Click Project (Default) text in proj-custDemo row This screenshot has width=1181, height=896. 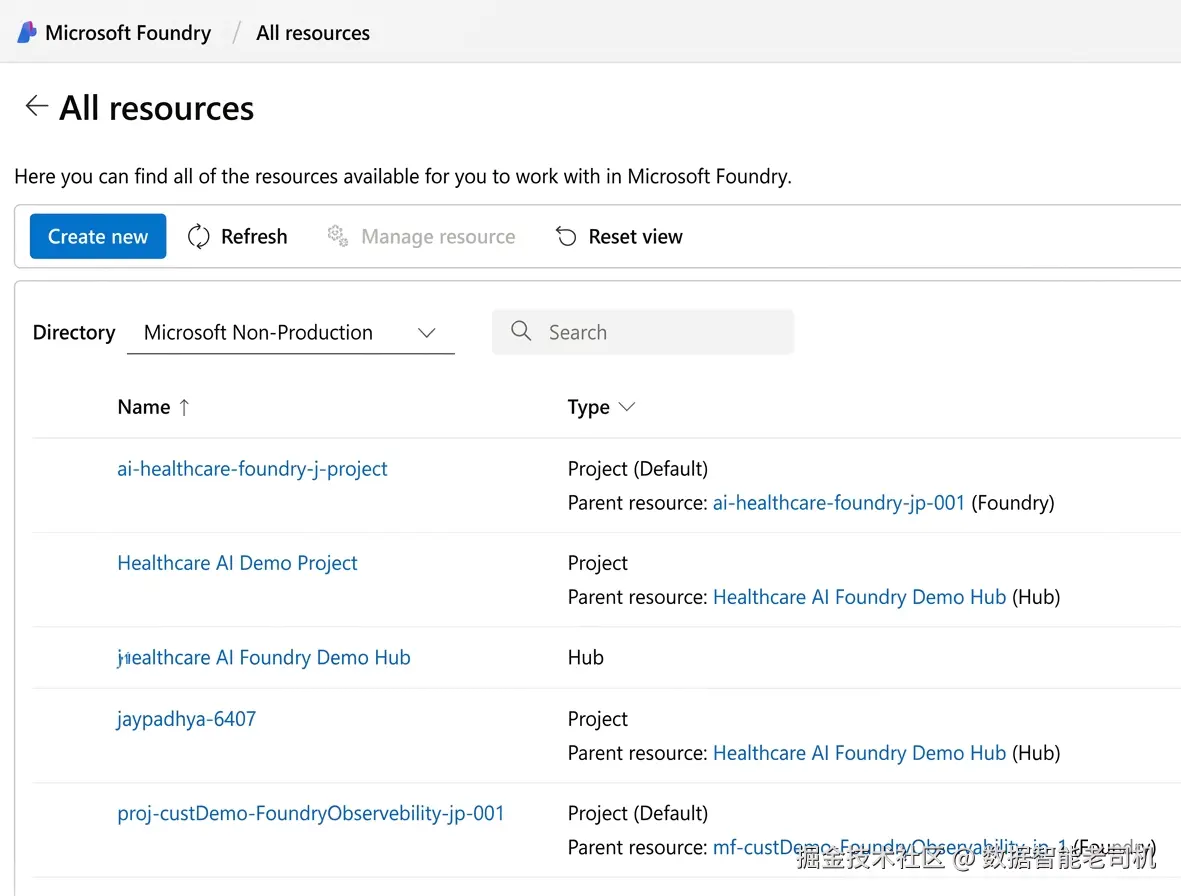(x=638, y=813)
